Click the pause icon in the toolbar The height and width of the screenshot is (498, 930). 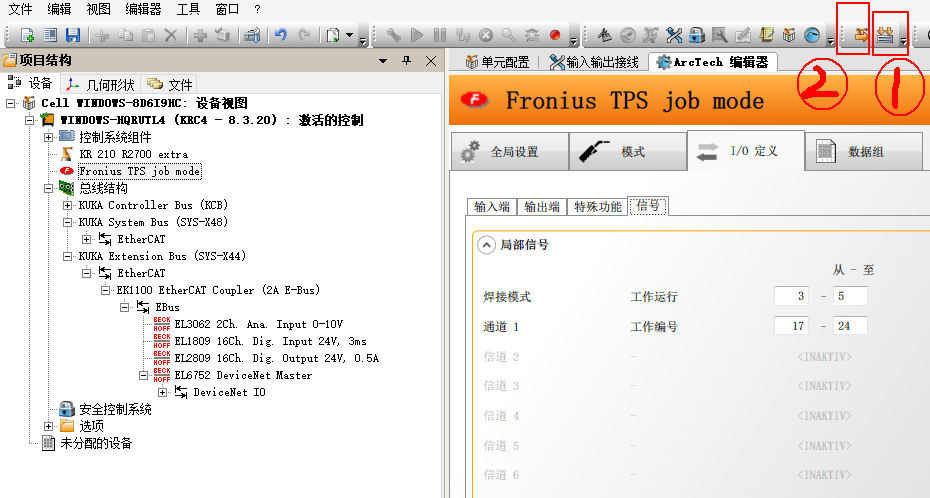click(x=439, y=36)
